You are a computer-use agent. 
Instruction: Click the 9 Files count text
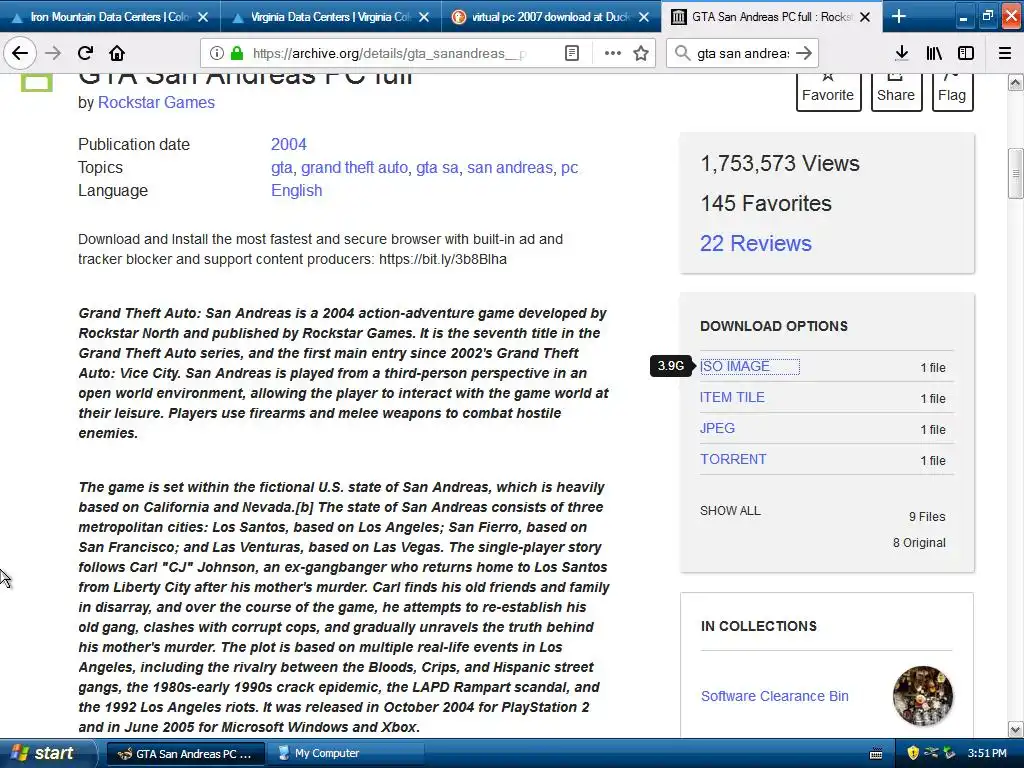pyautogui.click(x=927, y=517)
